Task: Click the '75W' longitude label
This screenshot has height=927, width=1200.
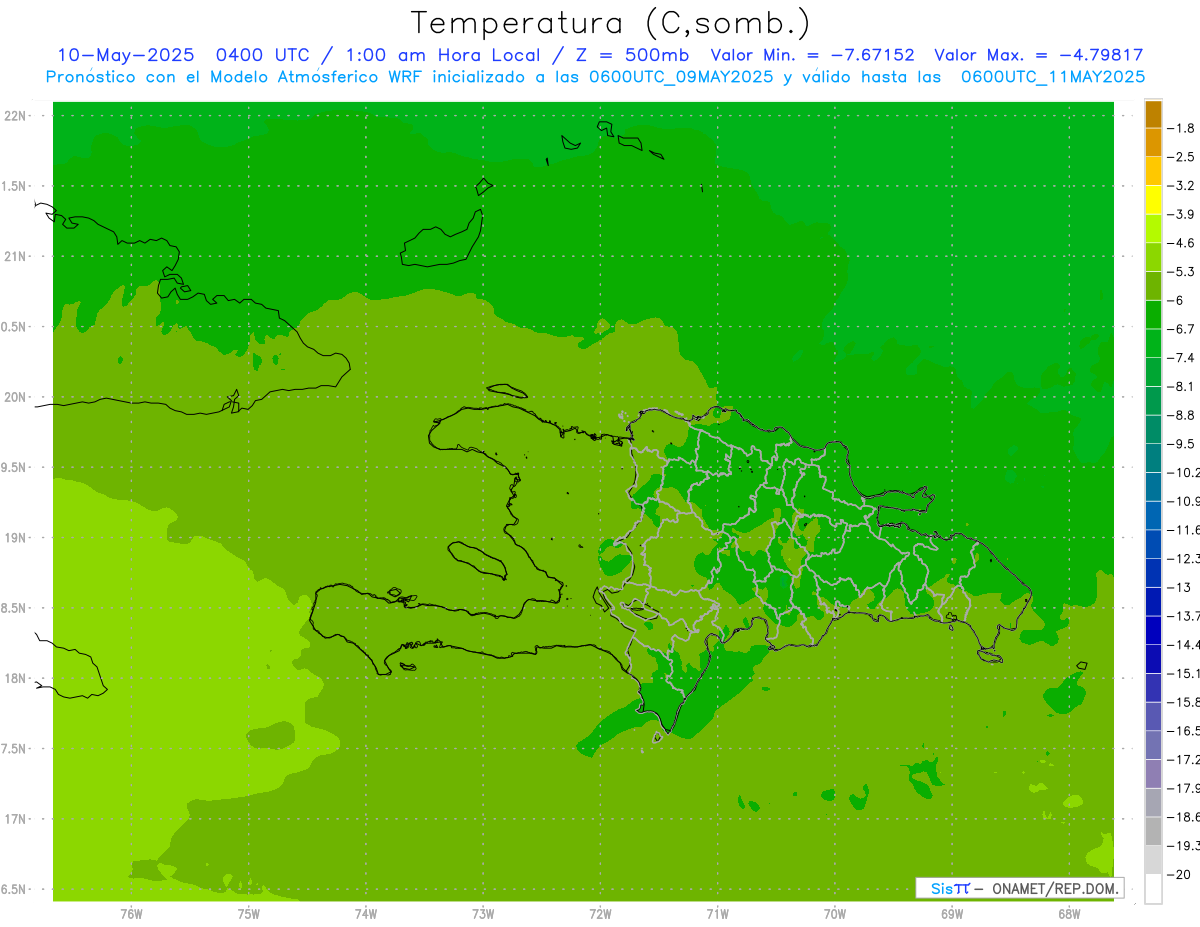Action: tap(248, 914)
